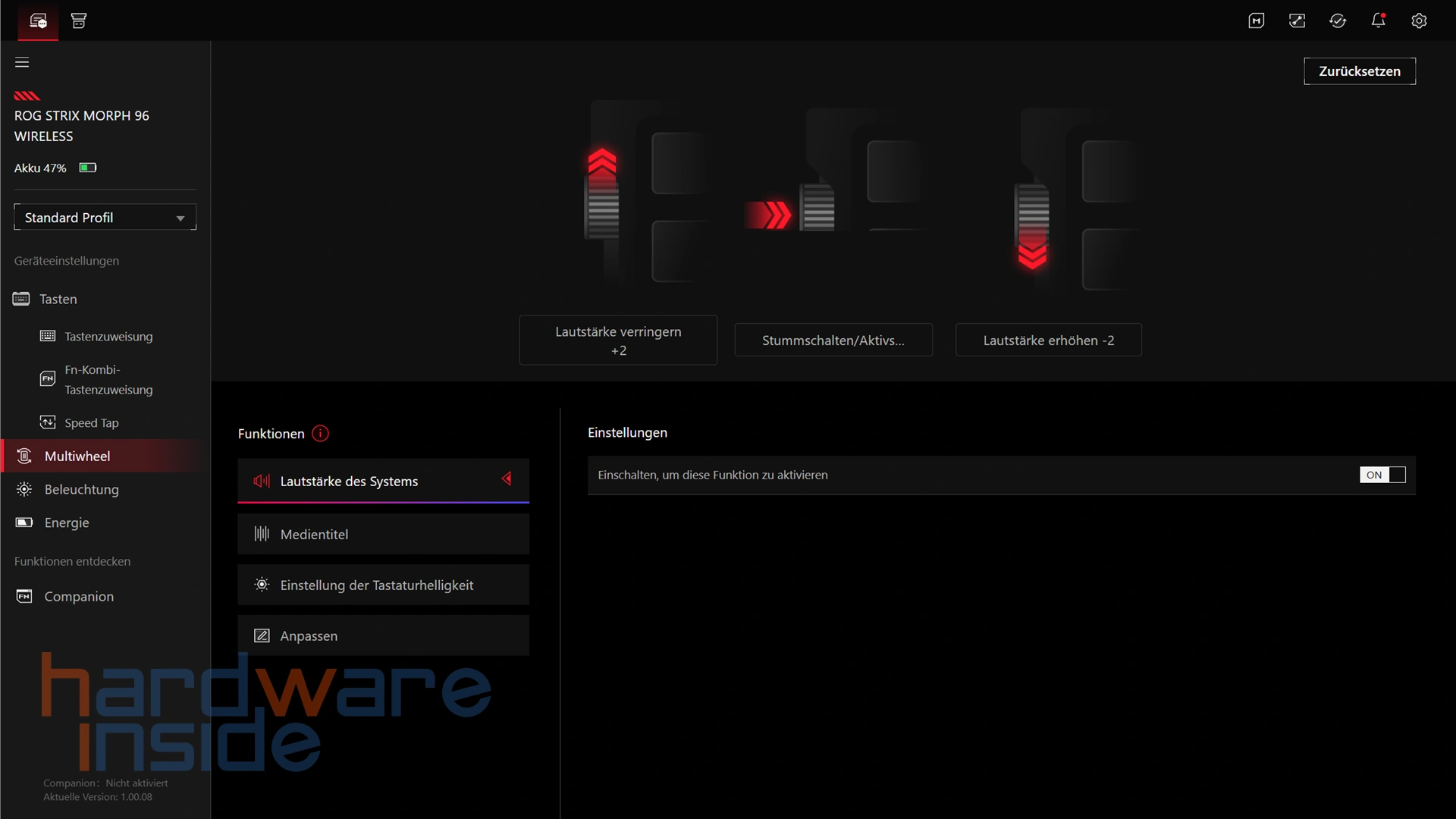Click the update check icon in top bar

pyautogui.click(x=1338, y=20)
